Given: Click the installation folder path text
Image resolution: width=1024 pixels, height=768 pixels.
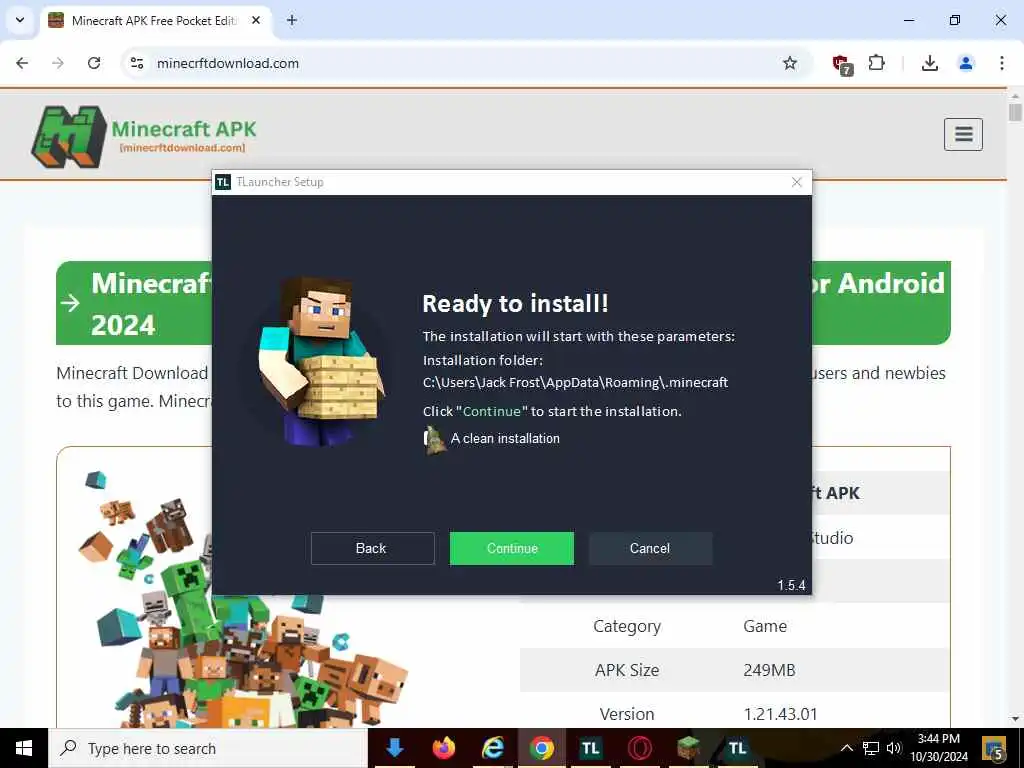Looking at the screenshot, I should 575,383.
